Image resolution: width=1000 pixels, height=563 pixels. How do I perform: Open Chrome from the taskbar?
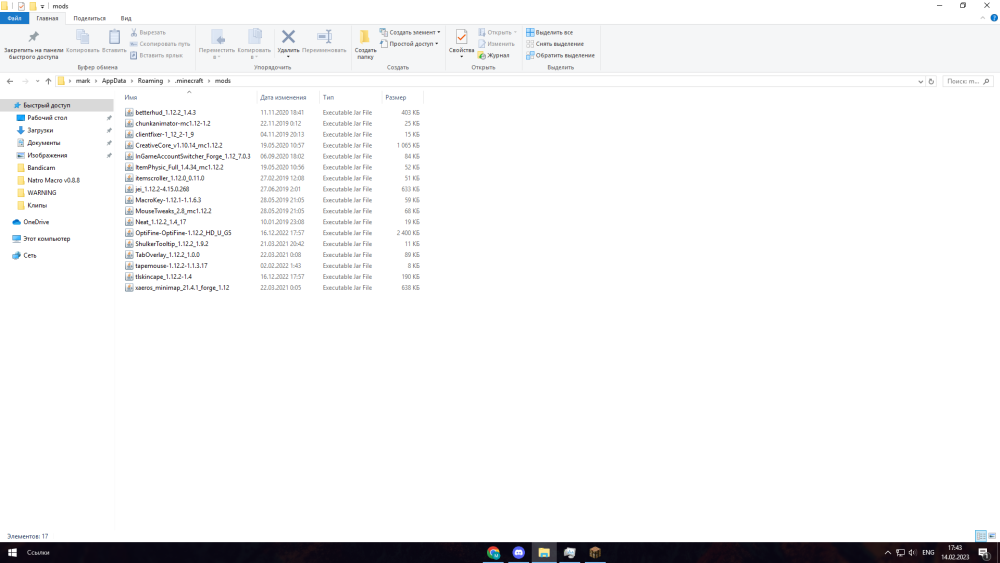pyautogui.click(x=493, y=553)
